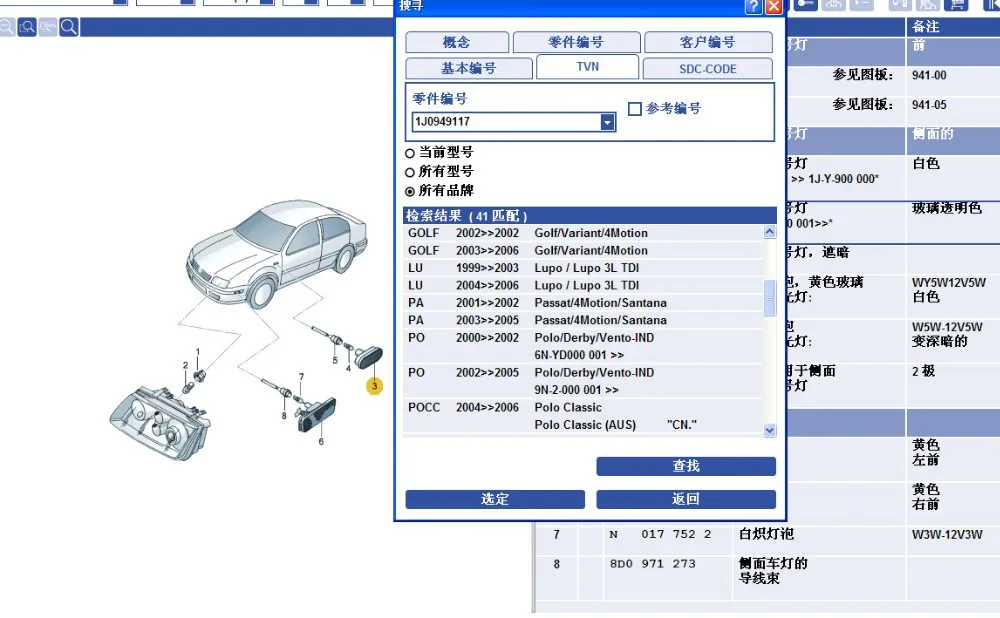The image size is (1000, 618).
Task: Click the first-page arrow icon at top right
Action: tap(992, 5)
